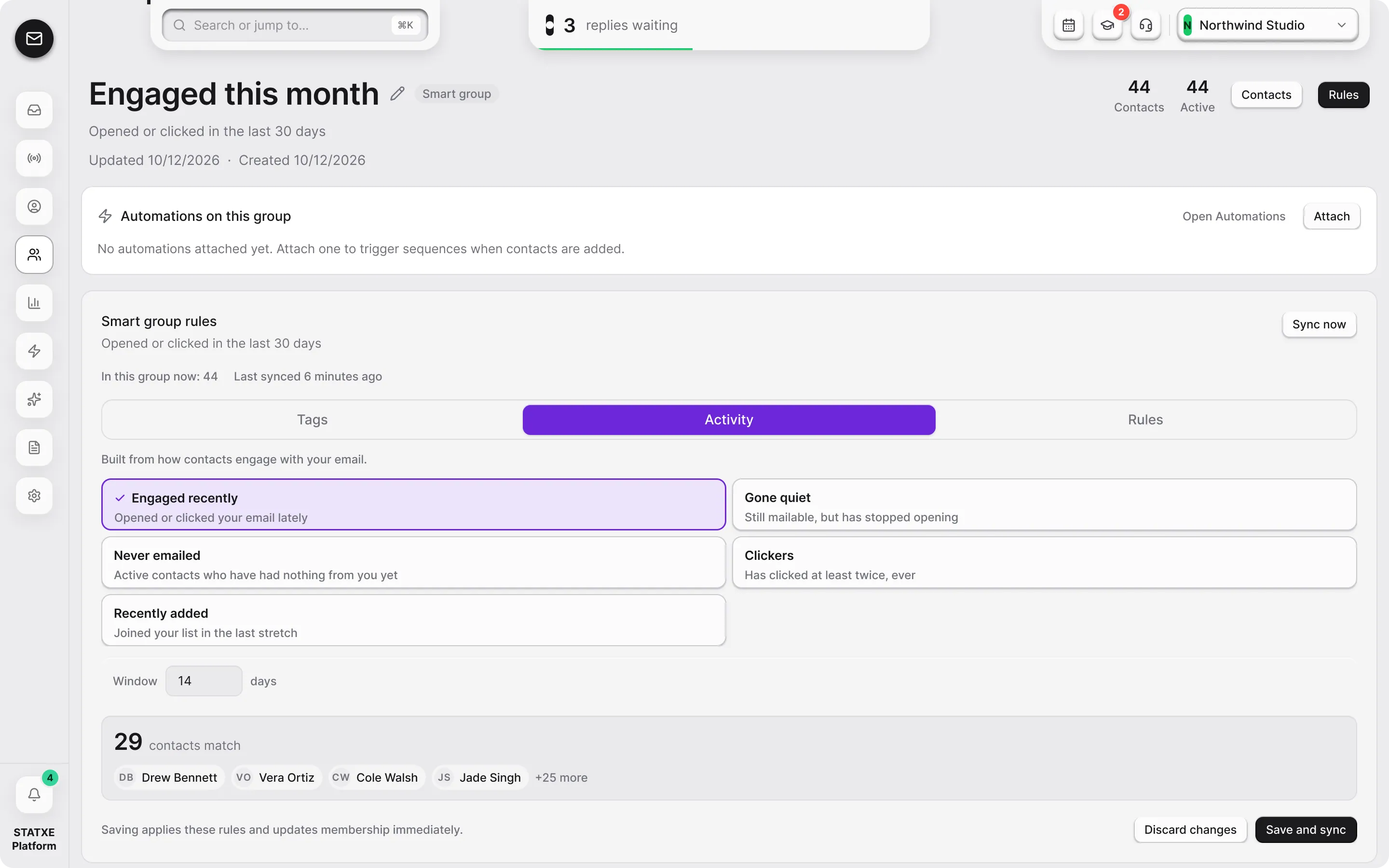The height and width of the screenshot is (868, 1389).
Task: Open the Inbox tray sidebar icon
Action: 34,109
